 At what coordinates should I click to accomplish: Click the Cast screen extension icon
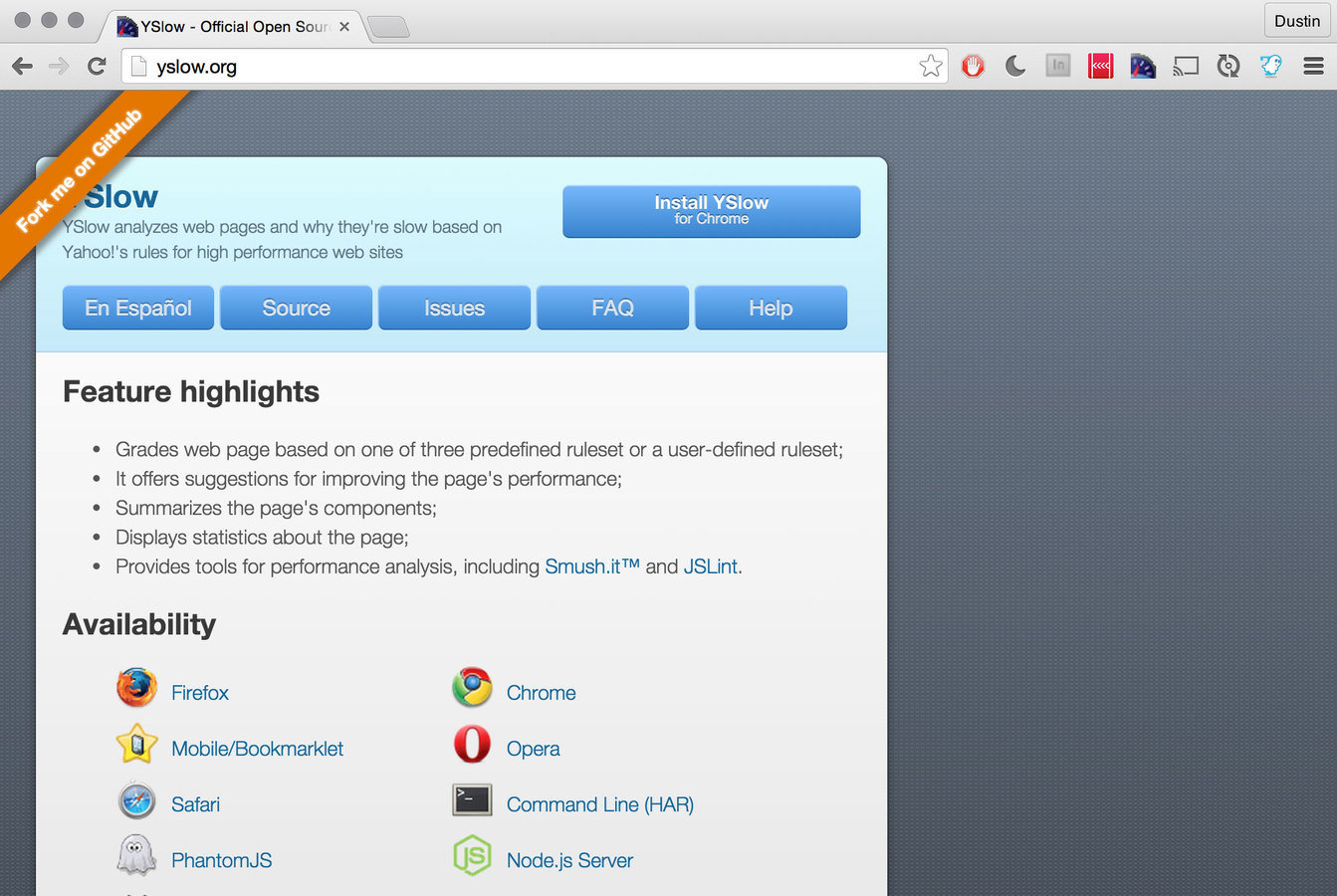1186,67
